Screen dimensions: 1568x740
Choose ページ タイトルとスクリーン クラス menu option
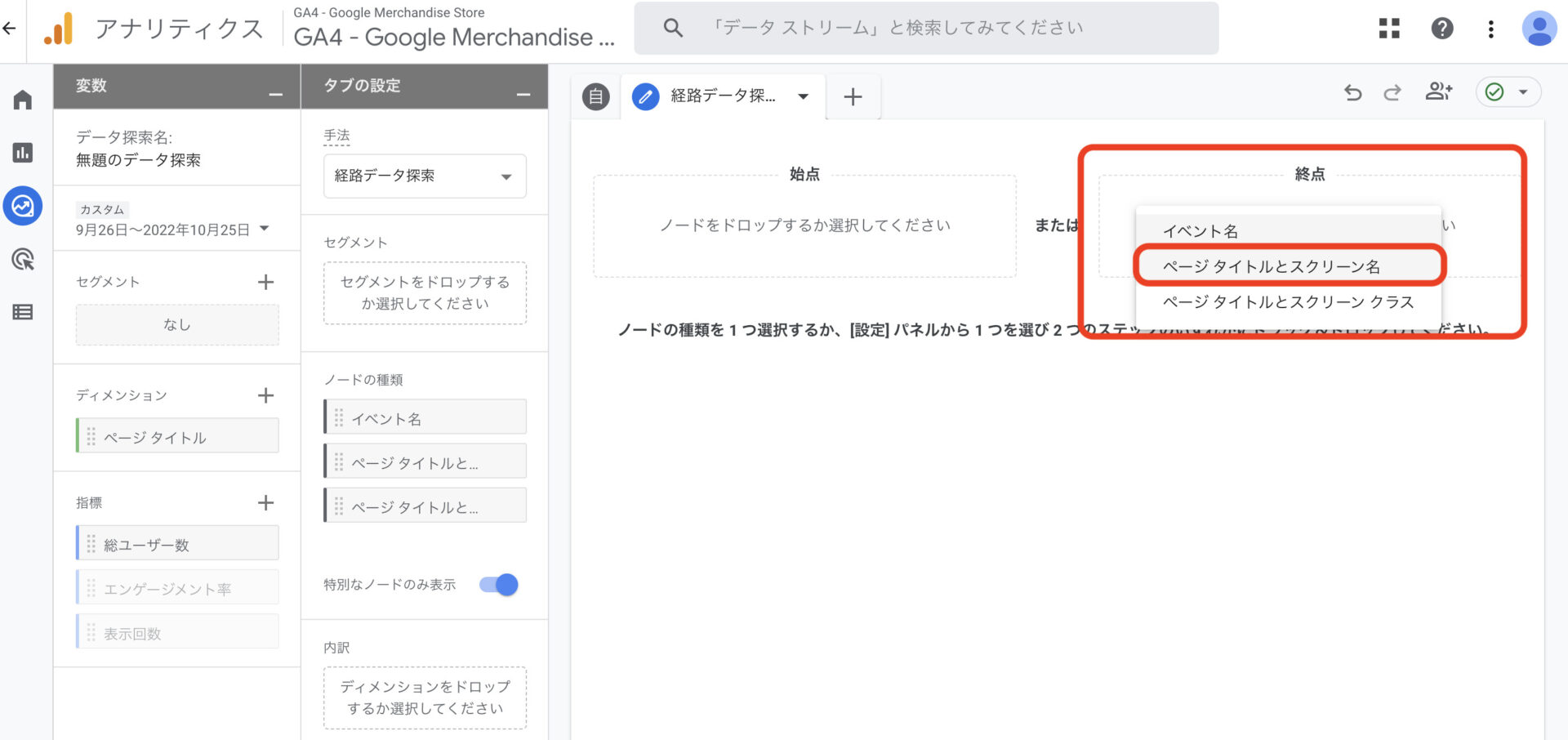point(1288,302)
